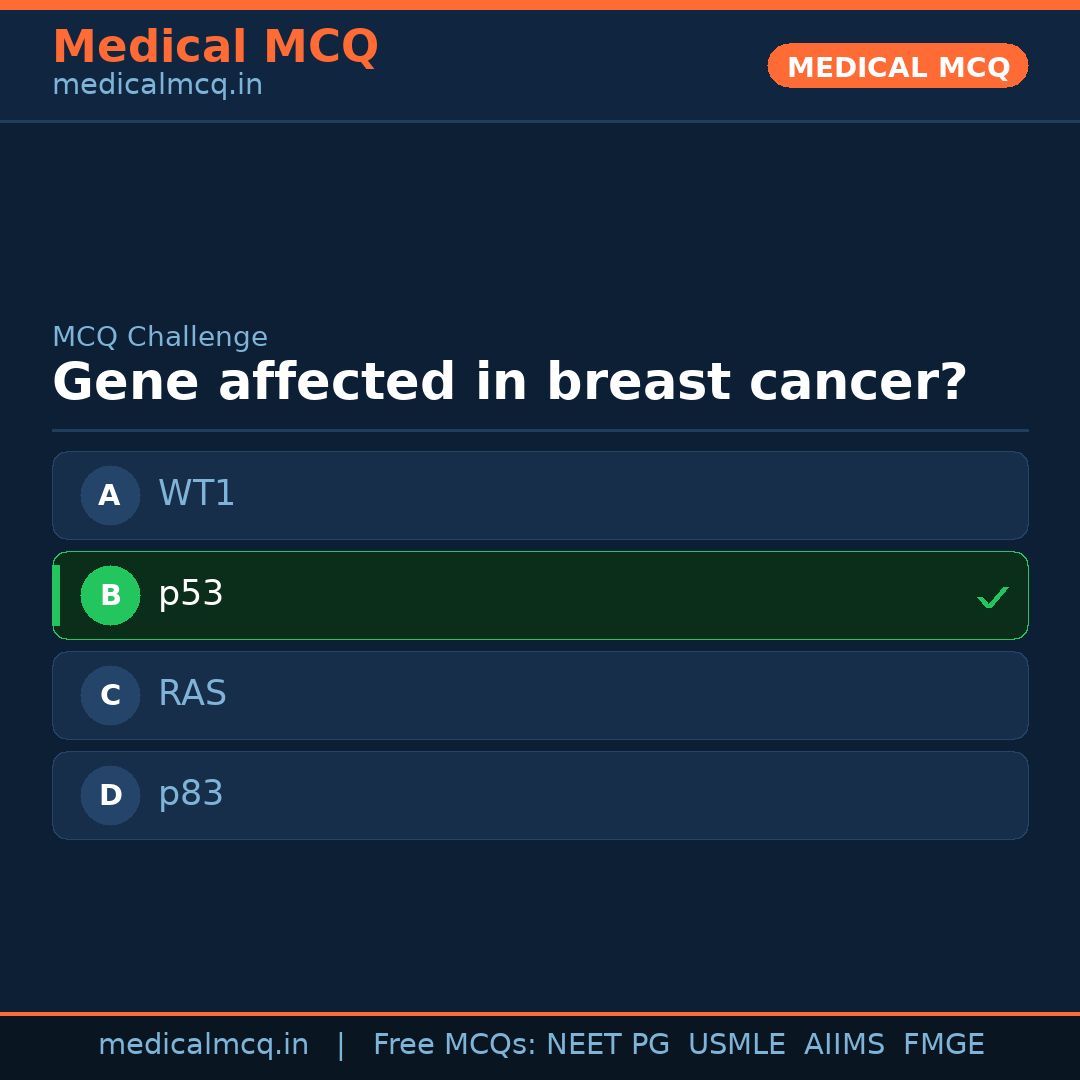
Task: Click the MCQ Challenge label
Action: point(160,338)
